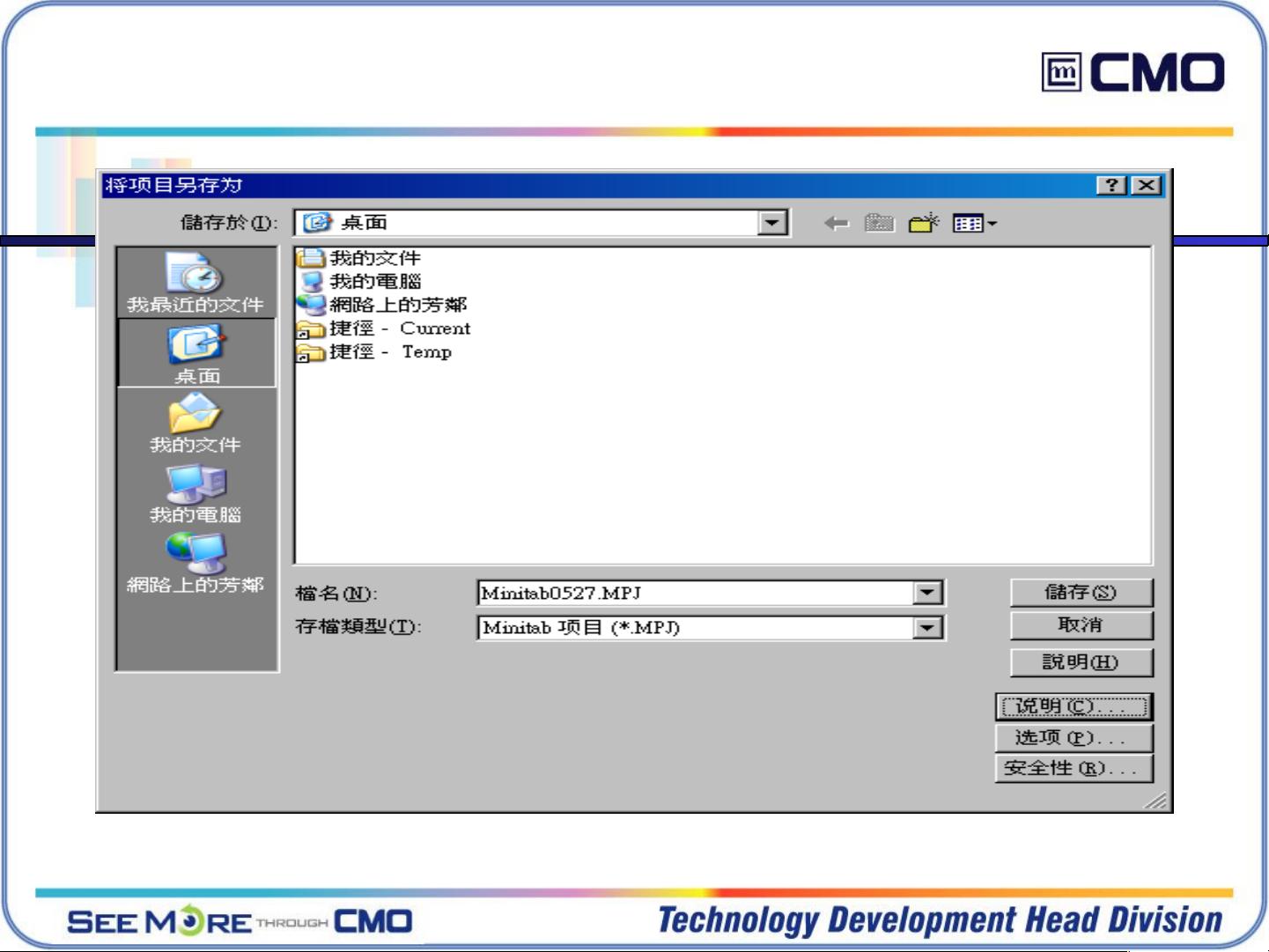This screenshot has width=1269, height=952.
Task: Open 我的文件 from the places bar
Action: pyautogui.click(x=195, y=423)
